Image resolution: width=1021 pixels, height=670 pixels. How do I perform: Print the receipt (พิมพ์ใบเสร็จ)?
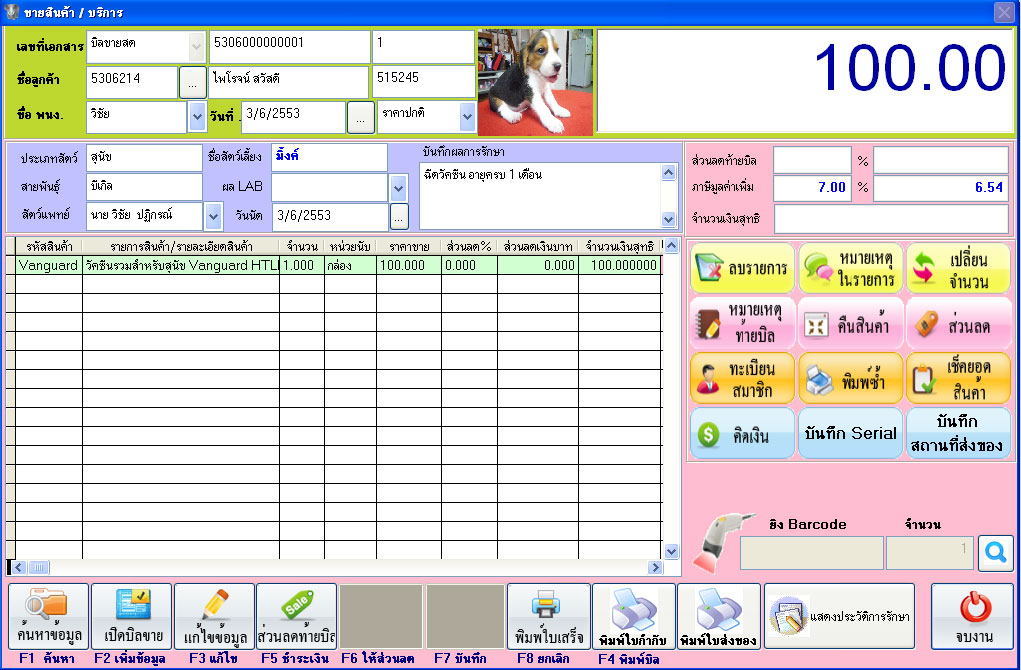click(x=548, y=615)
